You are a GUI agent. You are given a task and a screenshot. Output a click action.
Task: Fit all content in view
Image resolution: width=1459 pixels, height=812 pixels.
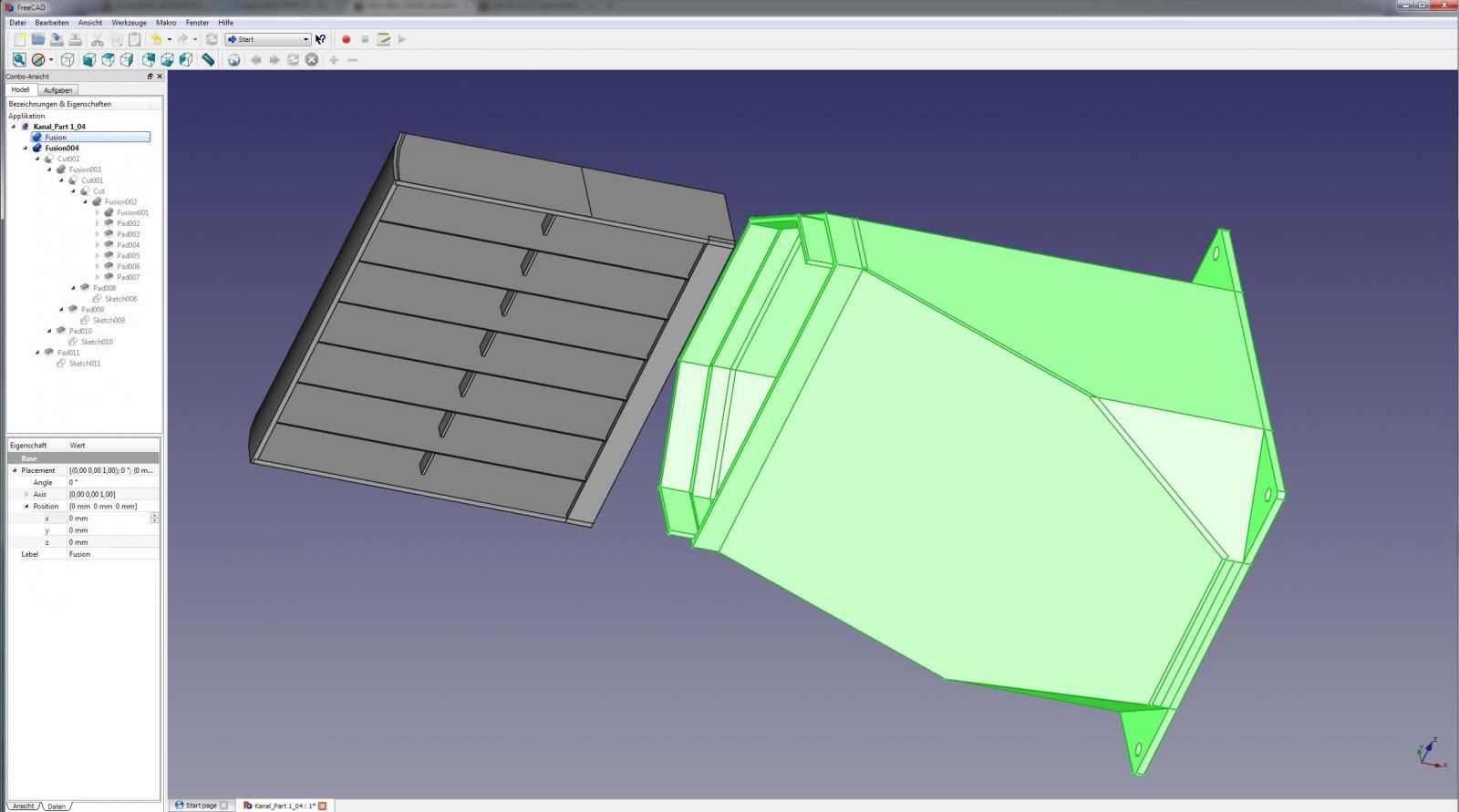pos(19,59)
